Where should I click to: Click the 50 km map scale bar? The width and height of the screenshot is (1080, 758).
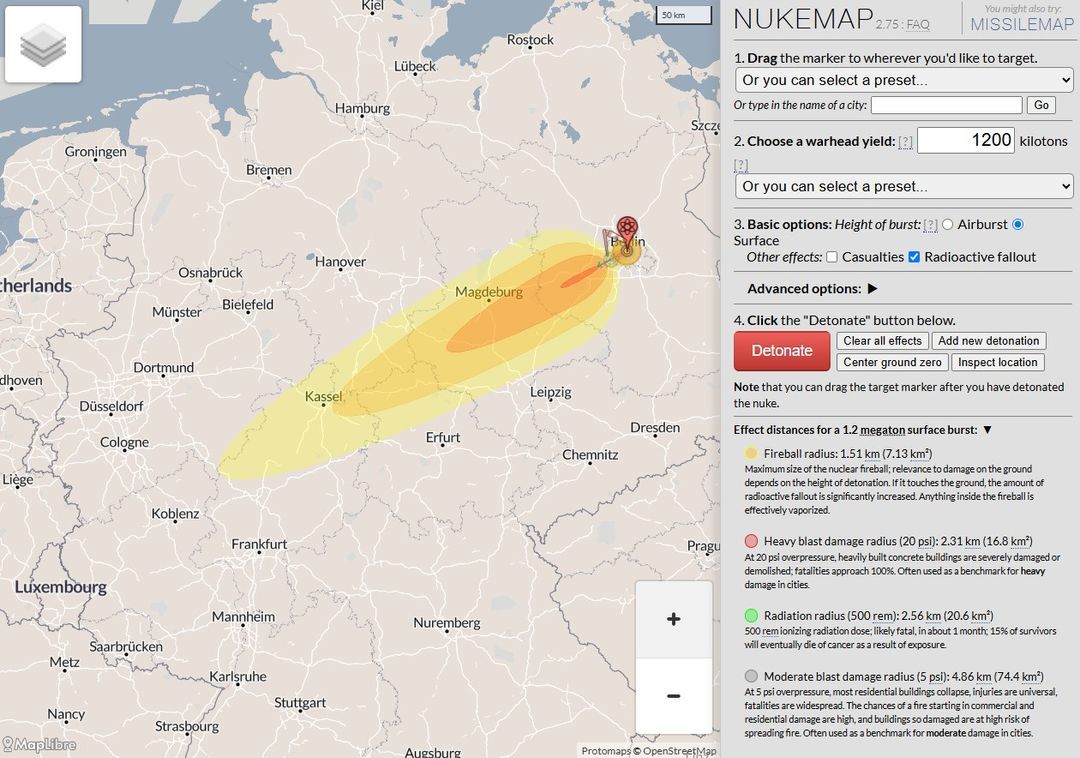[683, 15]
